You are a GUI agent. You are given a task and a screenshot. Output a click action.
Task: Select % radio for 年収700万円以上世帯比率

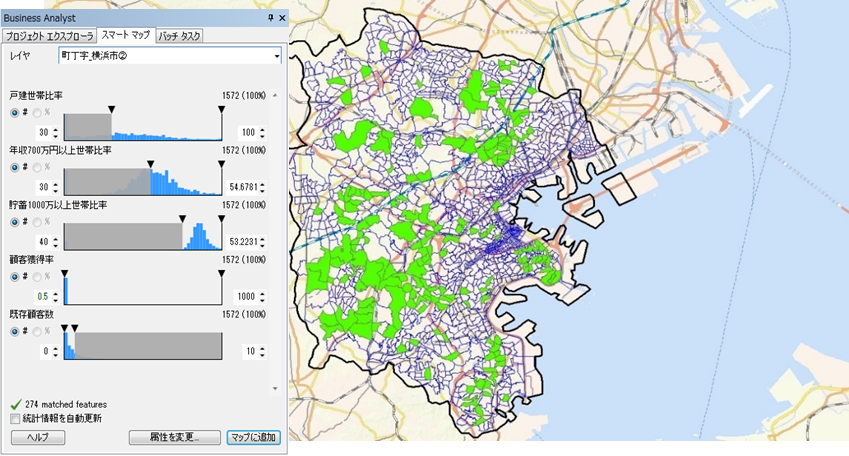coord(35,168)
